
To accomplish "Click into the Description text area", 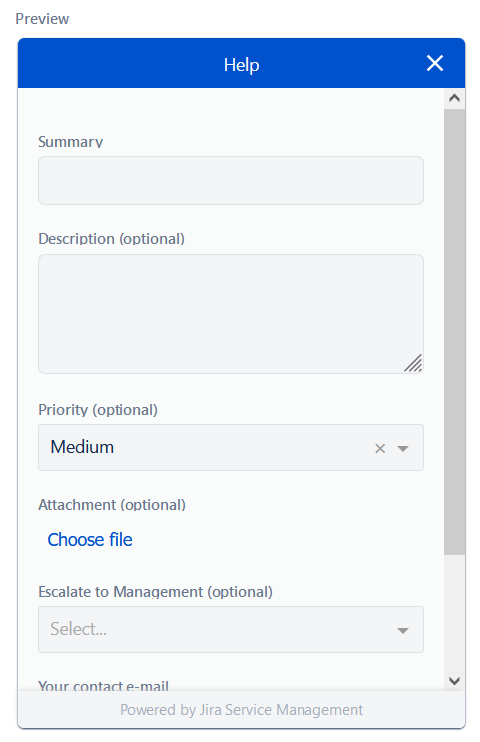I will click(231, 314).
